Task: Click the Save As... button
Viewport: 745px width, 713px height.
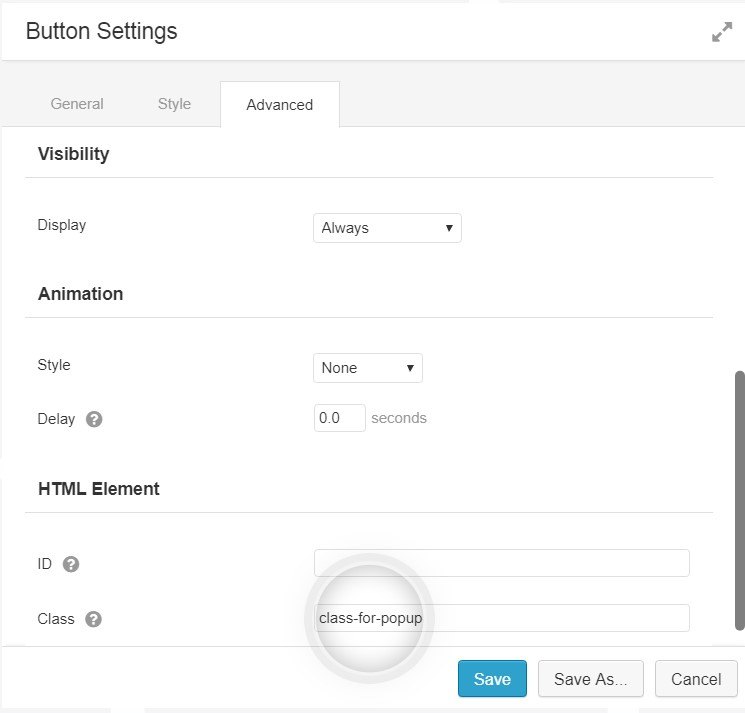Action: (591, 679)
